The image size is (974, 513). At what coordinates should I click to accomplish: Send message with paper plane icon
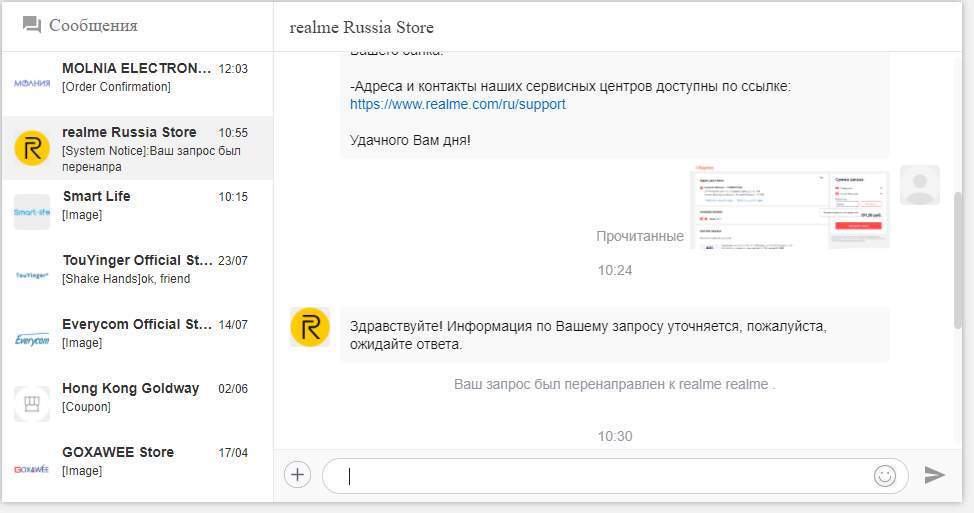click(934, 475)
